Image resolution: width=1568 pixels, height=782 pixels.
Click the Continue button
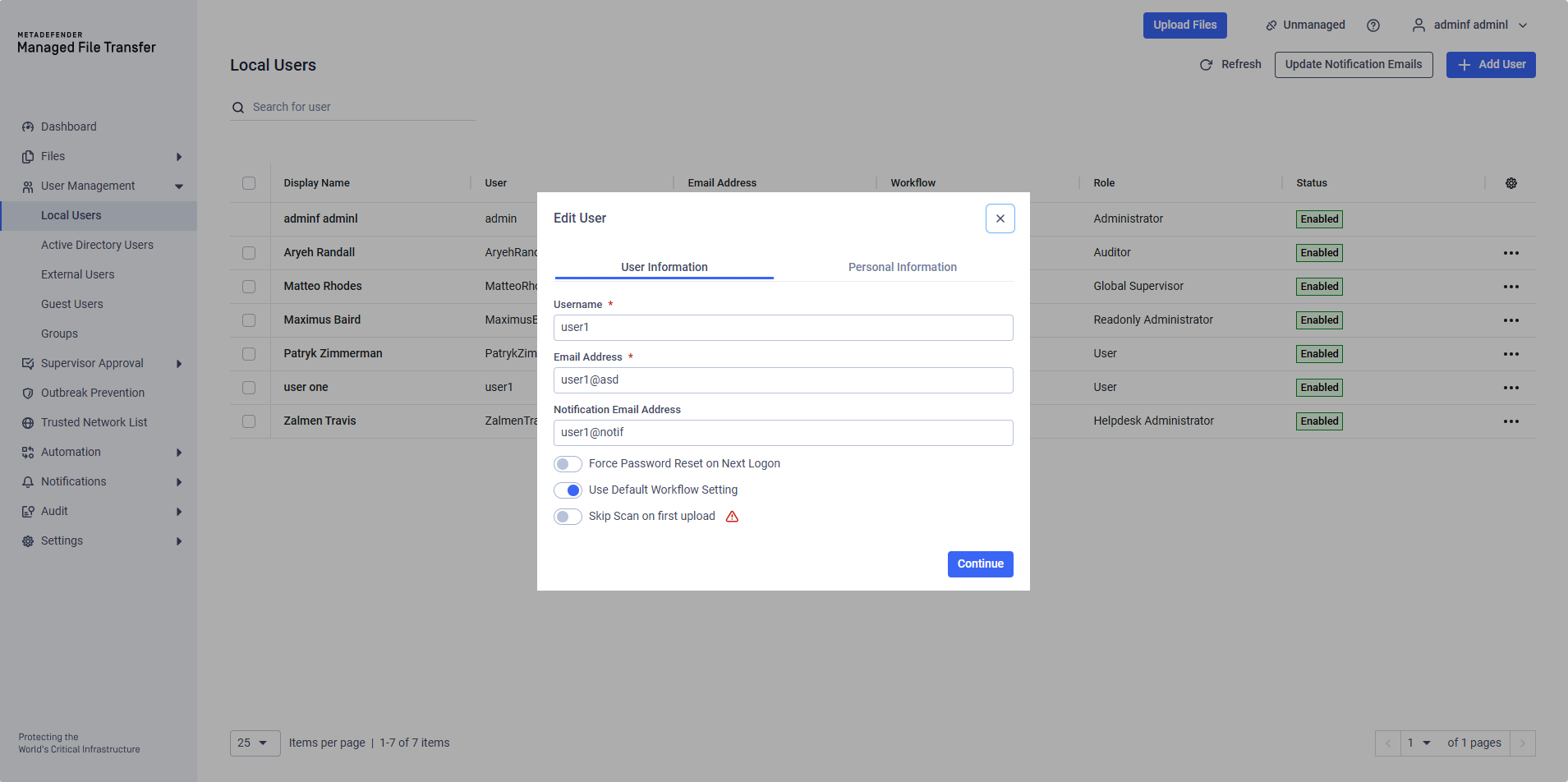point(979,563)
